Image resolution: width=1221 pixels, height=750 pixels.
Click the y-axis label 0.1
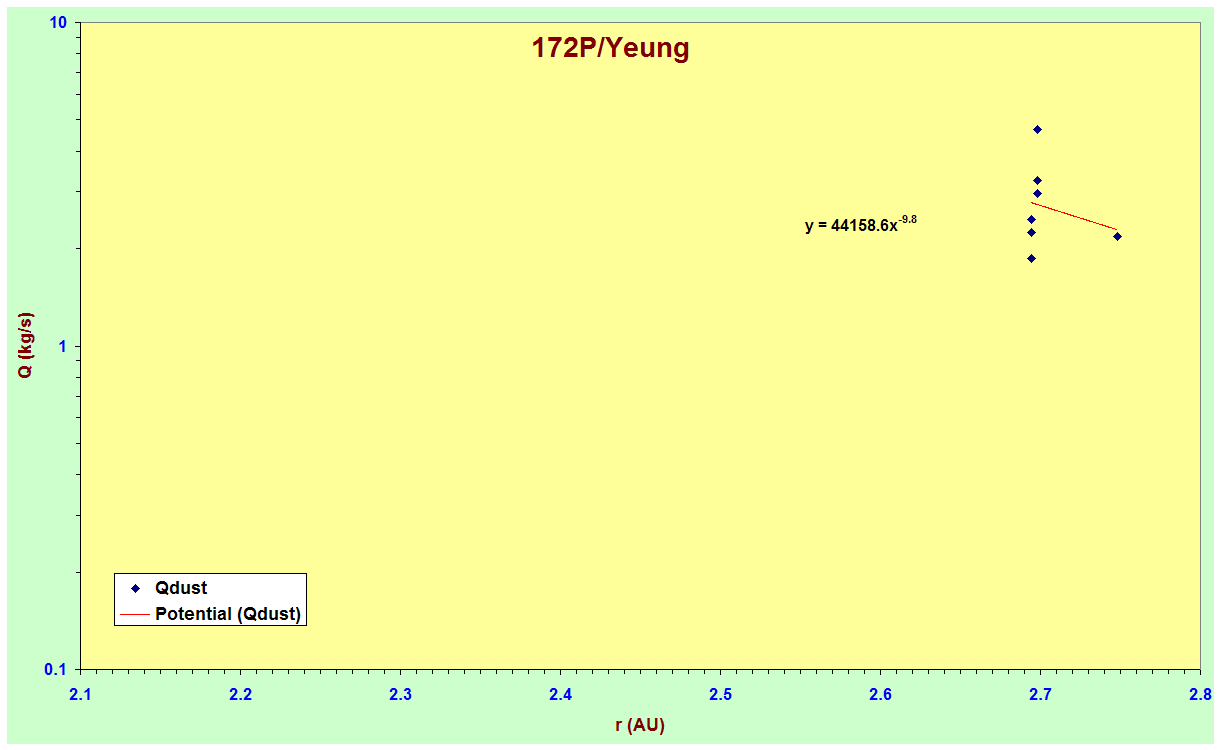coord(56,669)
